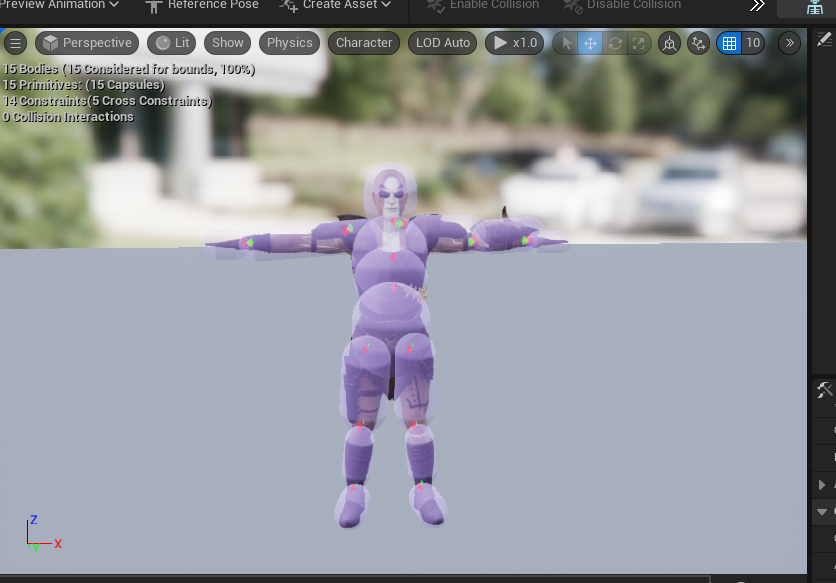
Task: Open the LOD Auto dropdown
Action: pyautogui.click(x=442, y=43)
